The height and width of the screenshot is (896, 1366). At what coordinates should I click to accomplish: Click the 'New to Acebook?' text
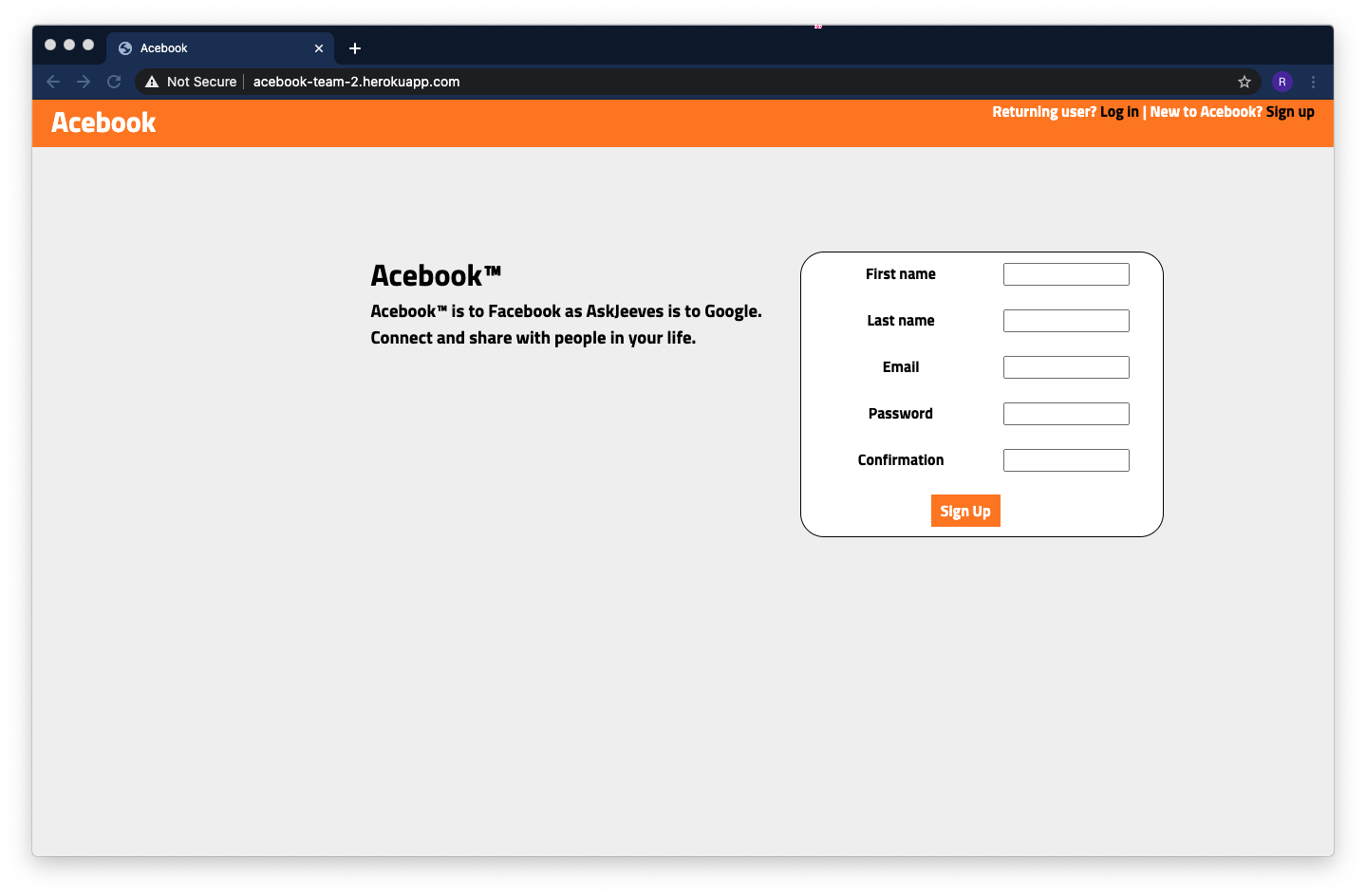point(1207,112)
